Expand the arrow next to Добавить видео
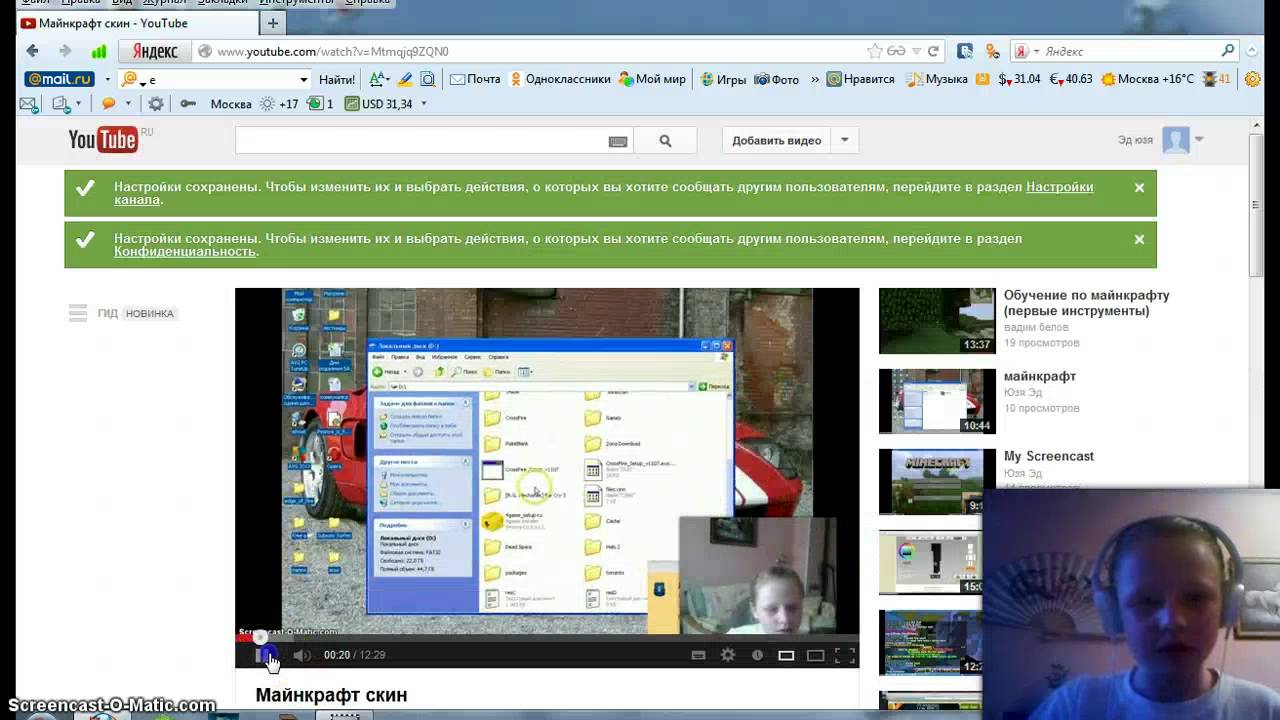Viewport: 1280px width, 720px height. pyautogui.click(x=844, y=141)
